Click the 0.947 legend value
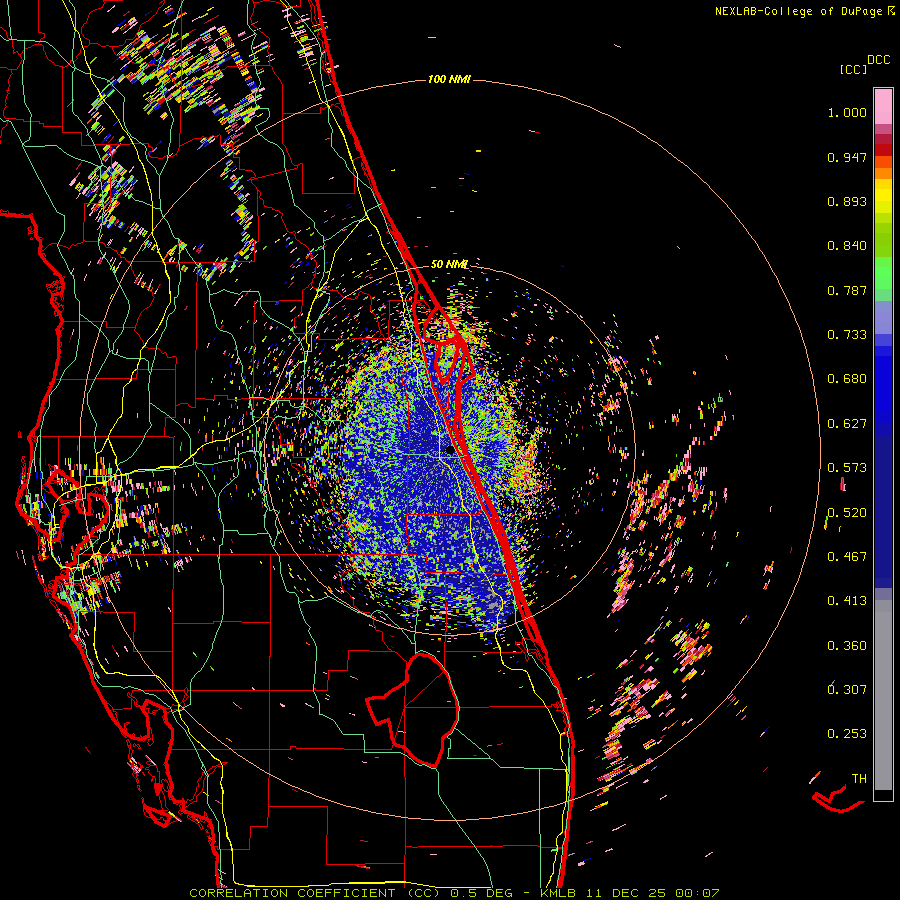900x900 pixels. click(x=847, y=157)
